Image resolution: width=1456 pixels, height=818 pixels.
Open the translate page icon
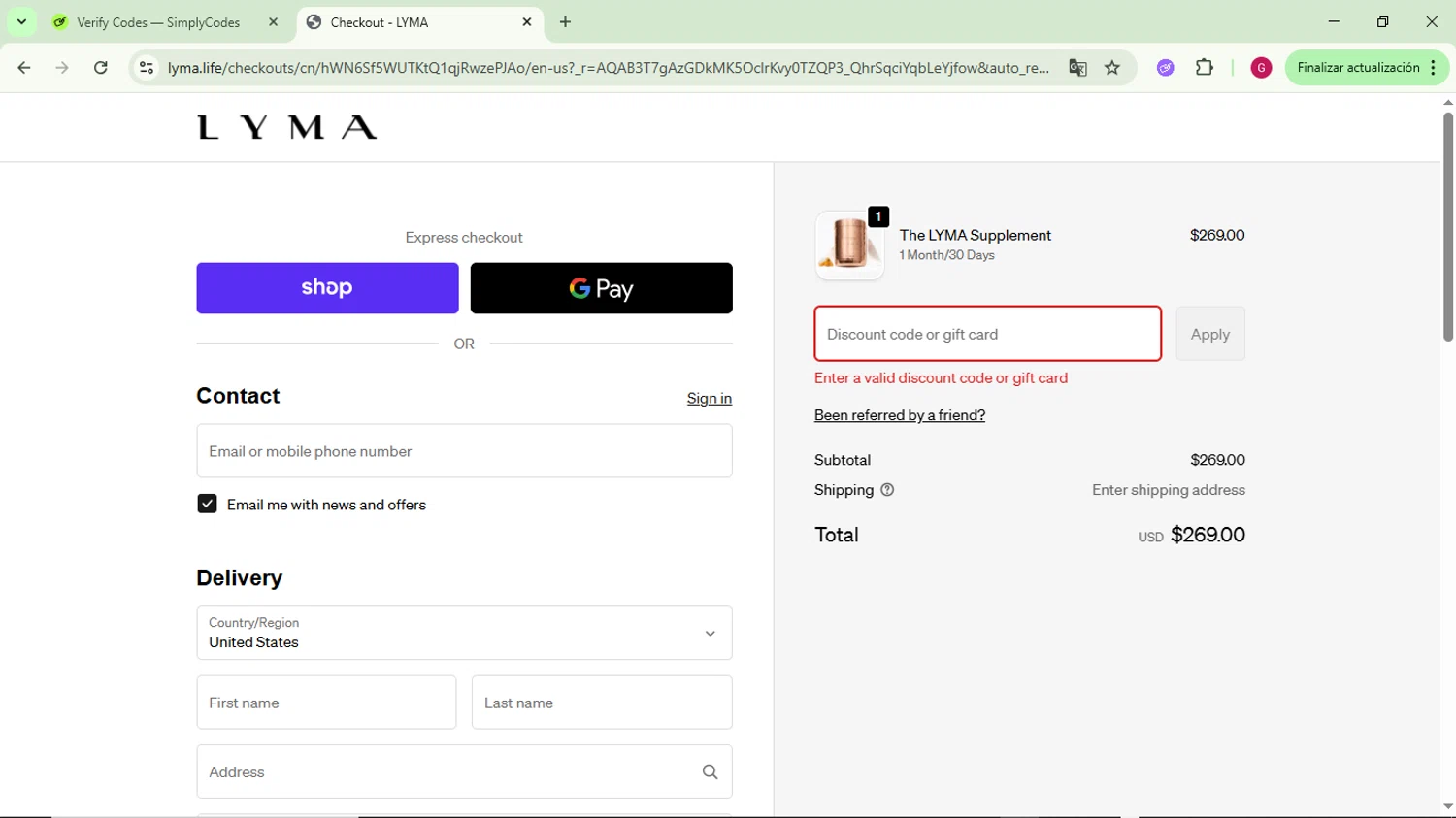[1077, 68]
